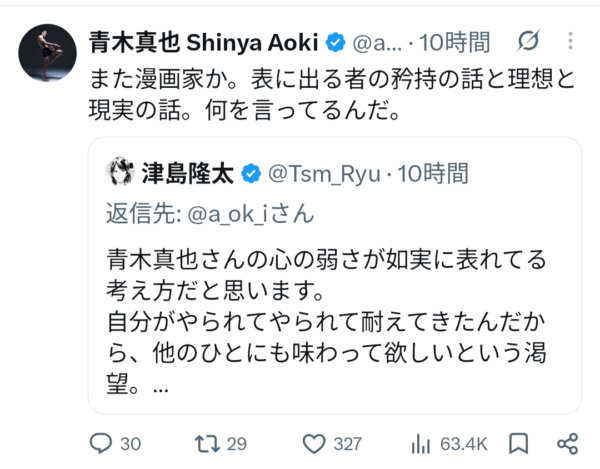600x469 pixels.
Task: Expand the truncated quoted tweet ellipsis
Action: pos(161,390)
